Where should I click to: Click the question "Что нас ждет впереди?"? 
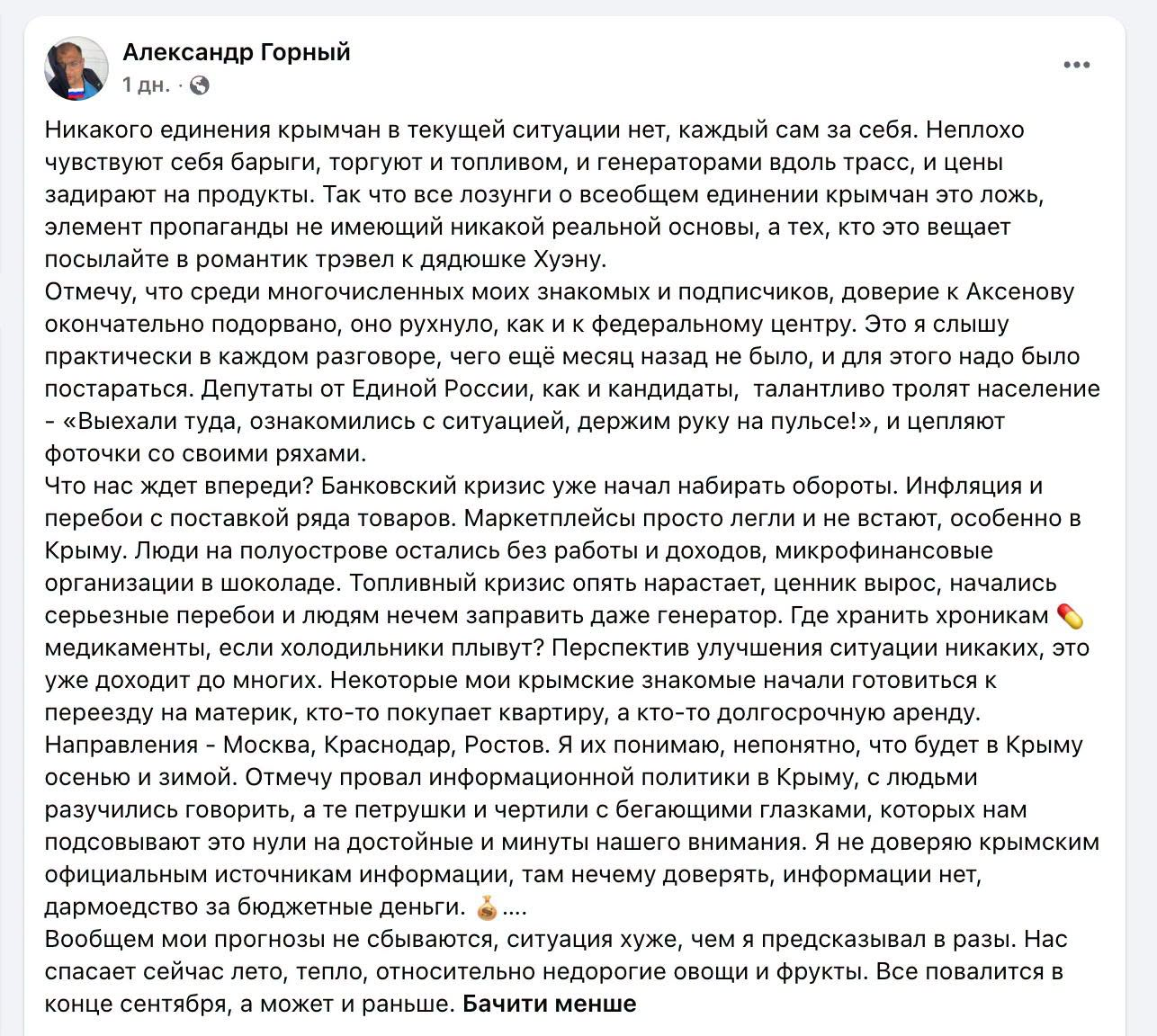tap(178, 486)
